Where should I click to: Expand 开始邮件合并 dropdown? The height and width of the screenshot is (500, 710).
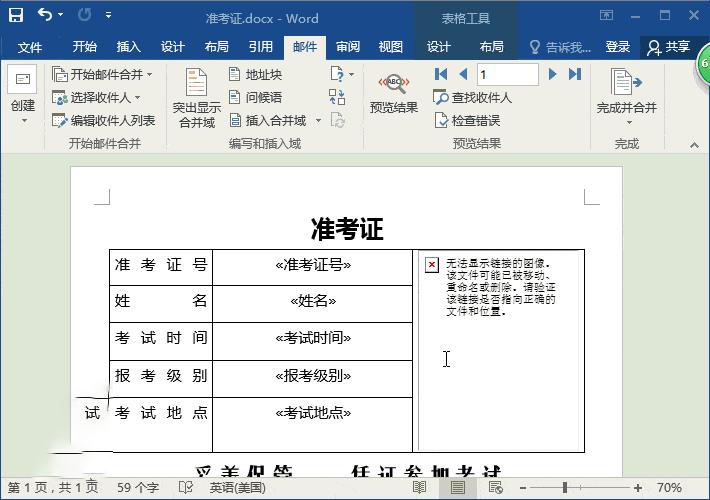click(102, 74)
